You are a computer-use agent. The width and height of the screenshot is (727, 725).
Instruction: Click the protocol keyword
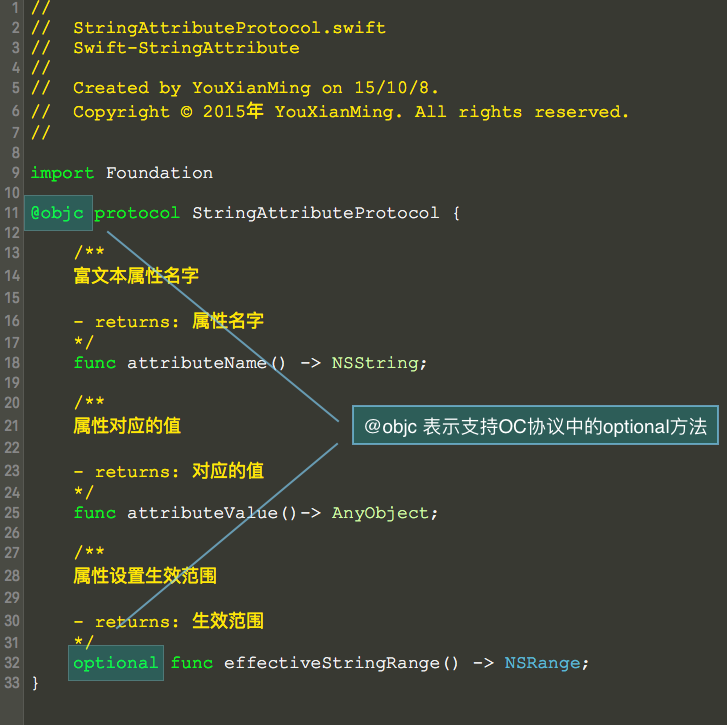click(x=137, y=213)
